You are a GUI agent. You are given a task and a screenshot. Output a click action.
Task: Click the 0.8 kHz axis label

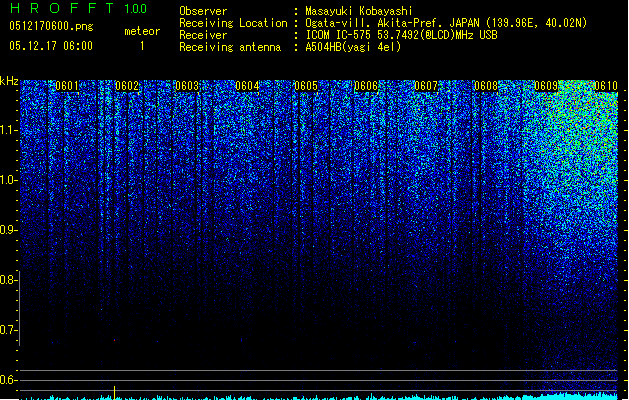click(x=9, y=280)
